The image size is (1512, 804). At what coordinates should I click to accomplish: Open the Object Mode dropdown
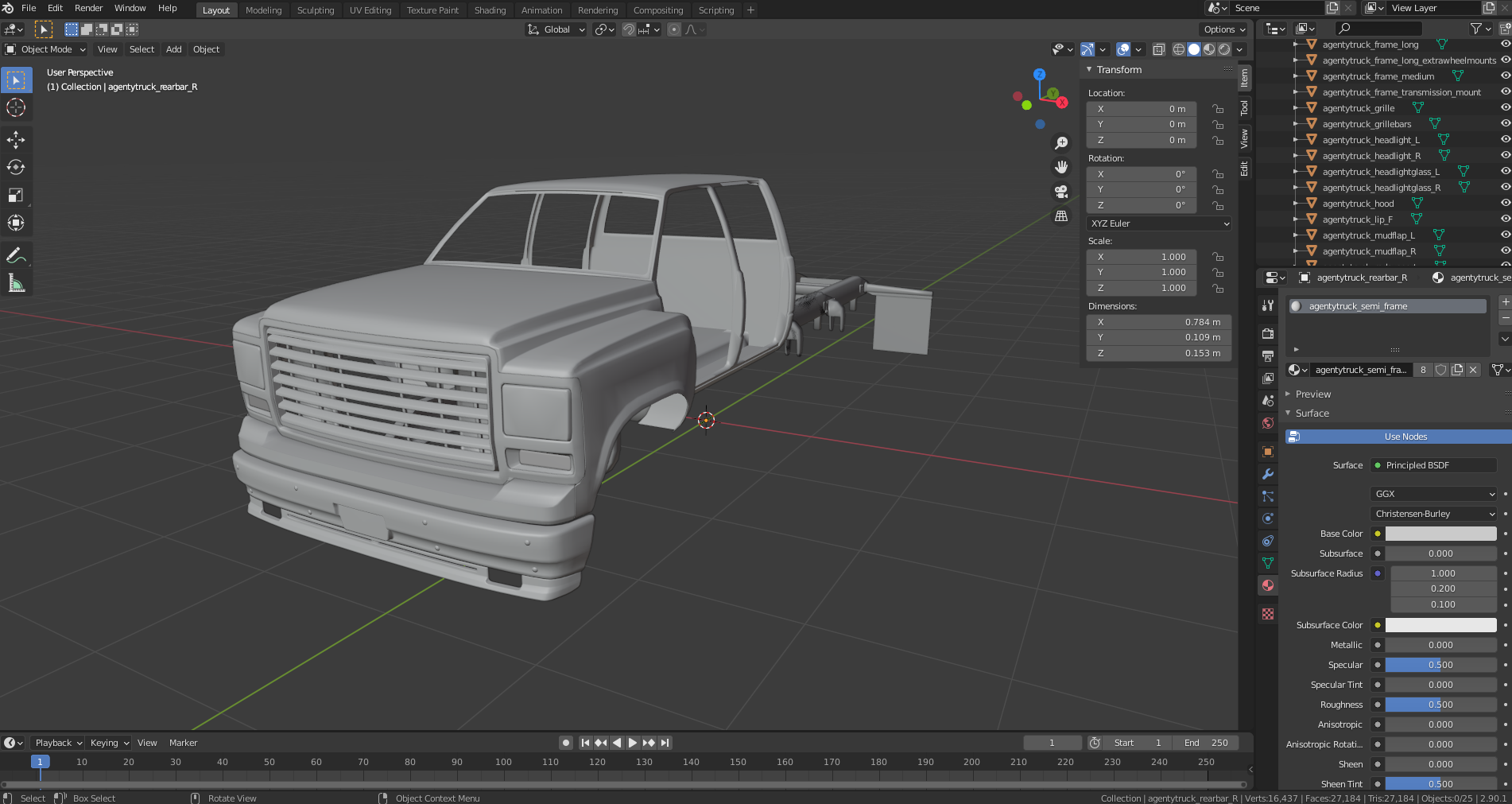pyautogui.click(x=46, y=49)
